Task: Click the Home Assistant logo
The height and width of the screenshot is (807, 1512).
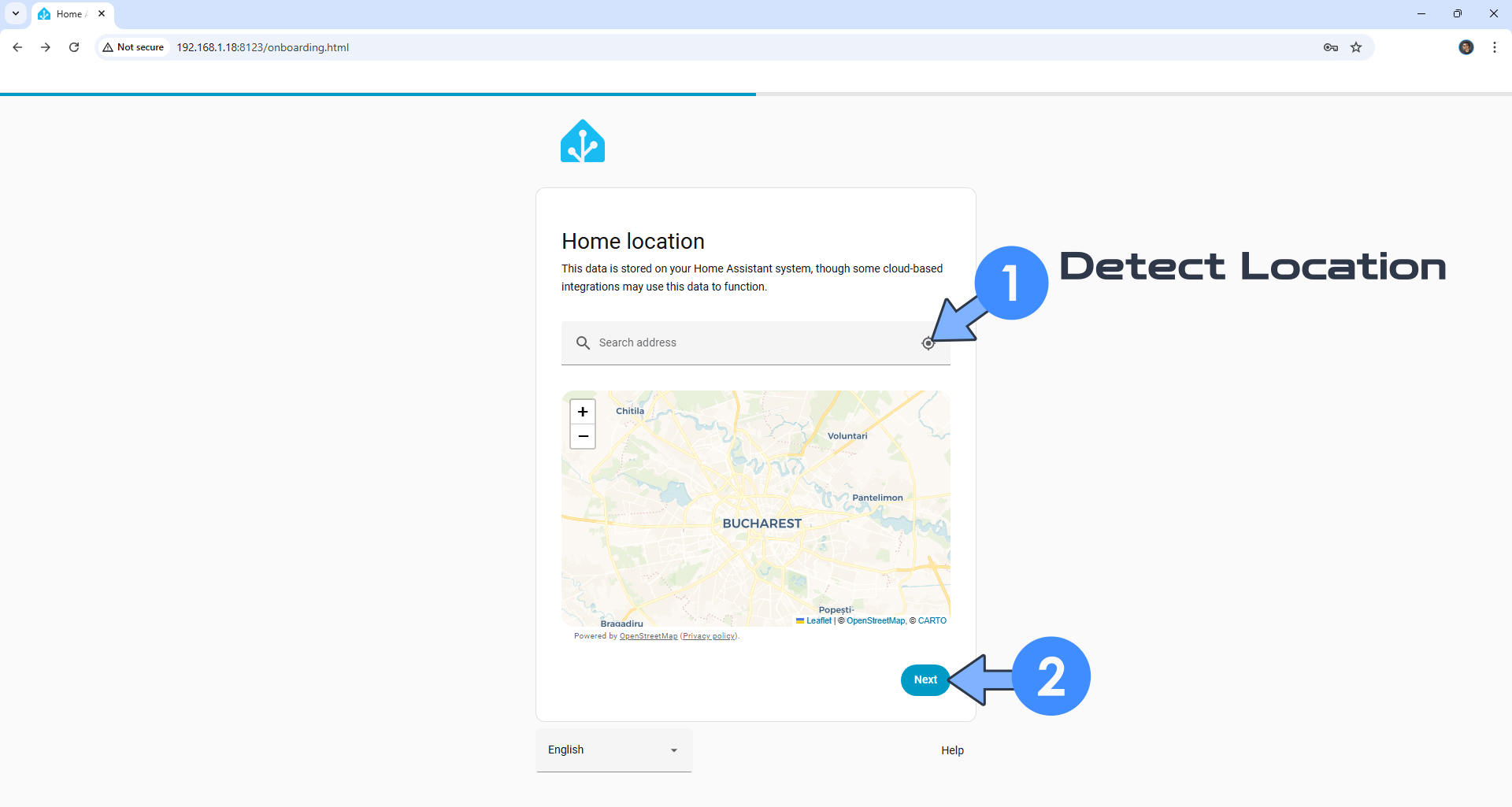Action: click(x=583, y=141)
